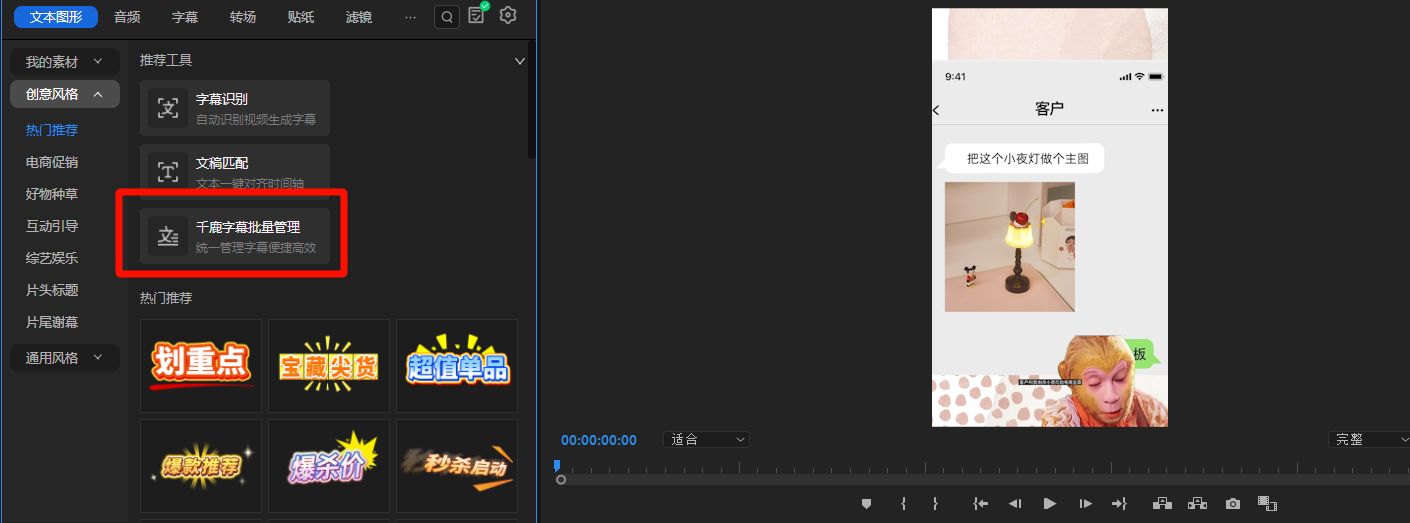Viewport: 1410px width, 523px height.
Task: Choose the 爆杀价 text template
Action: [329, 466]
